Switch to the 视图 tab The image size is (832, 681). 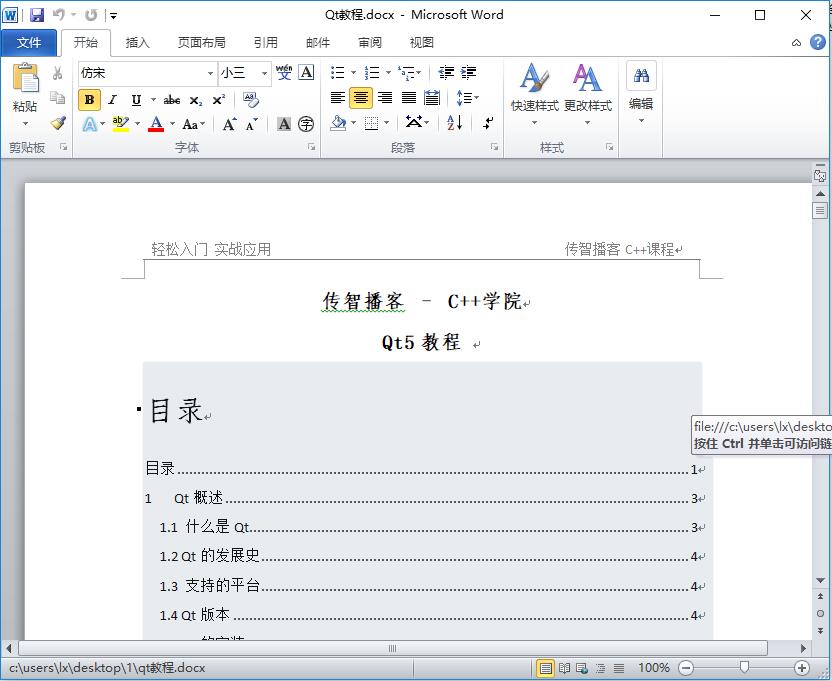tap(422, 42)
